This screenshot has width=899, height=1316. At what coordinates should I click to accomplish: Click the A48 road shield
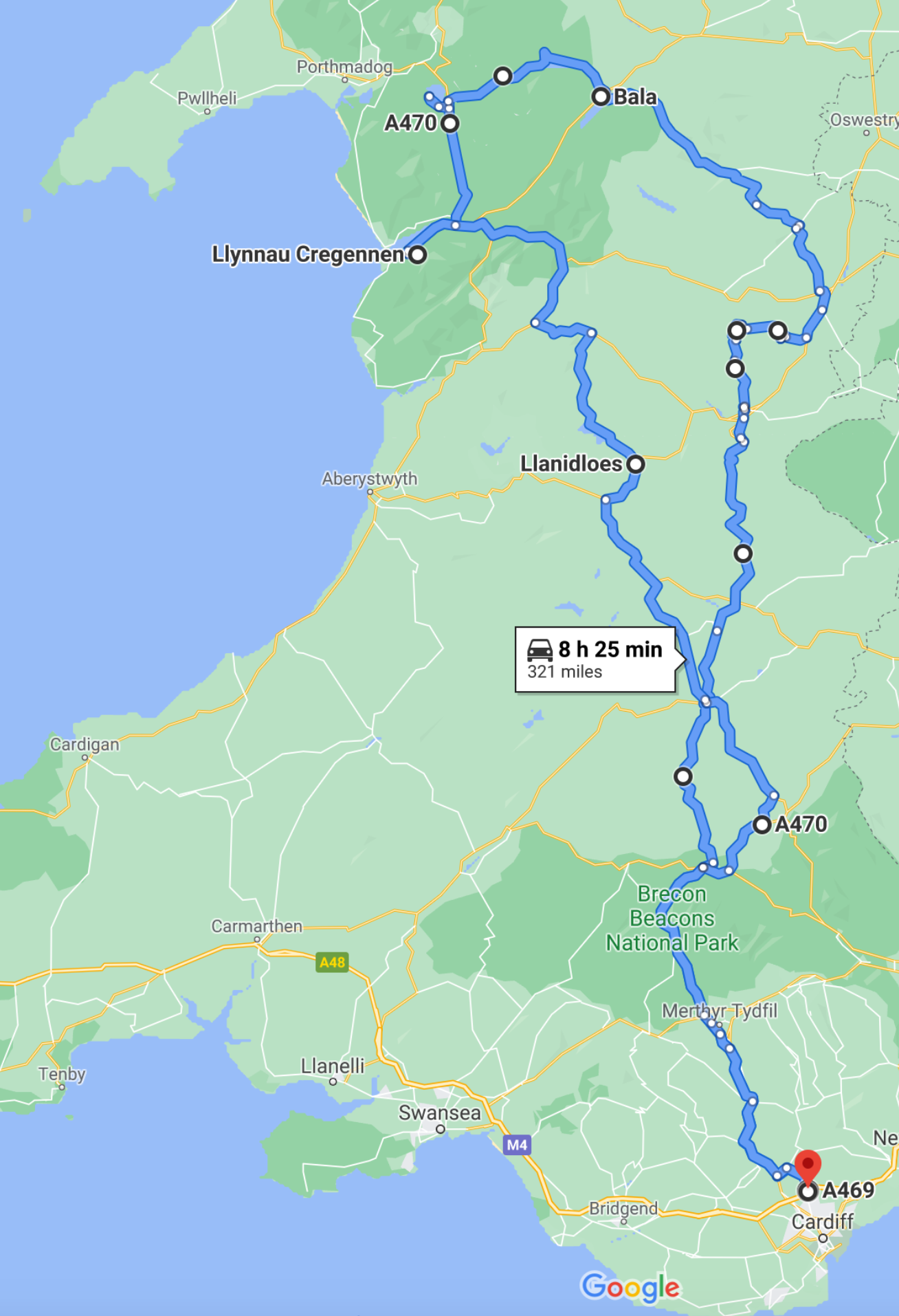coord(333,962)
